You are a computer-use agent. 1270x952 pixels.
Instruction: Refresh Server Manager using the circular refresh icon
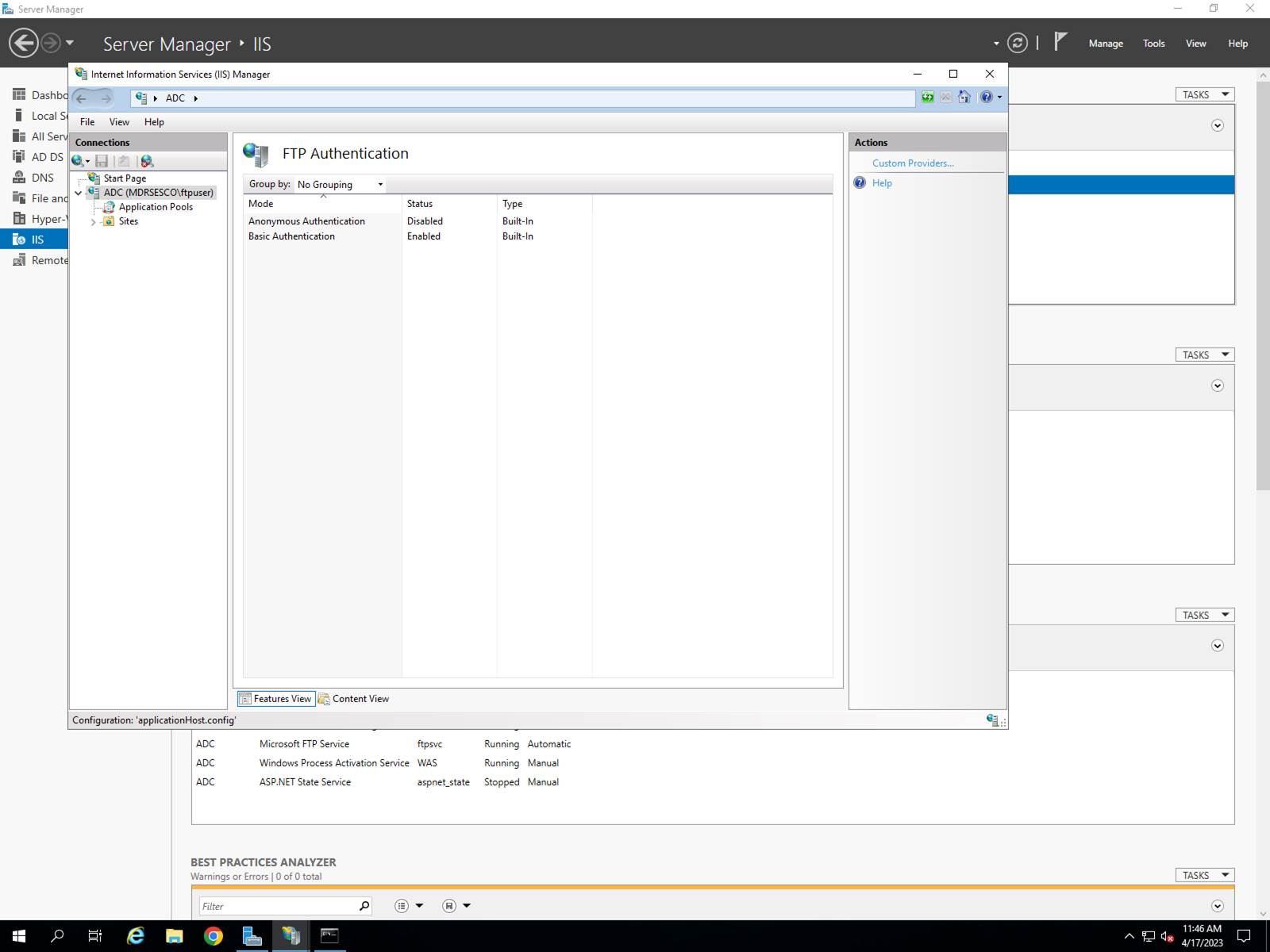tap(1017, 43)
